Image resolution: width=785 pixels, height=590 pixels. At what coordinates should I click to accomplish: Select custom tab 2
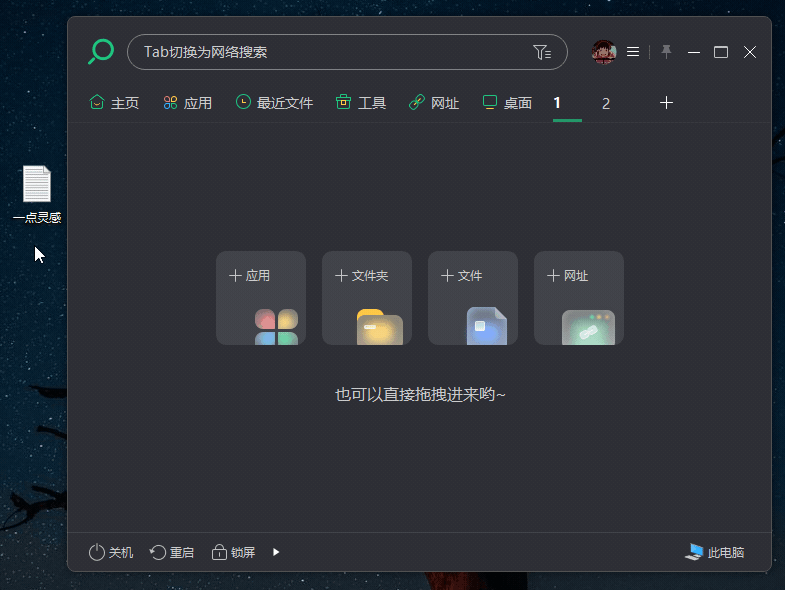tap(606, 104)
